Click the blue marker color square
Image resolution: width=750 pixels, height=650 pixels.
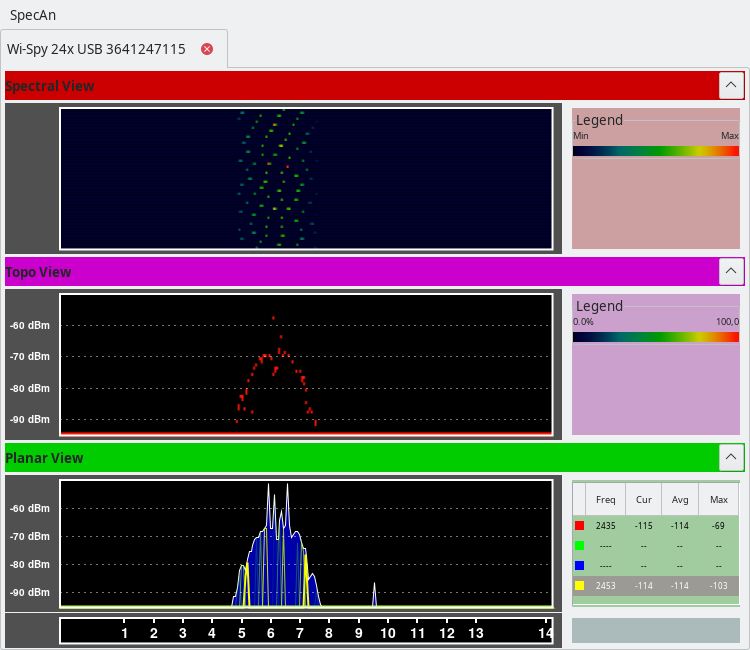[579, 565]
